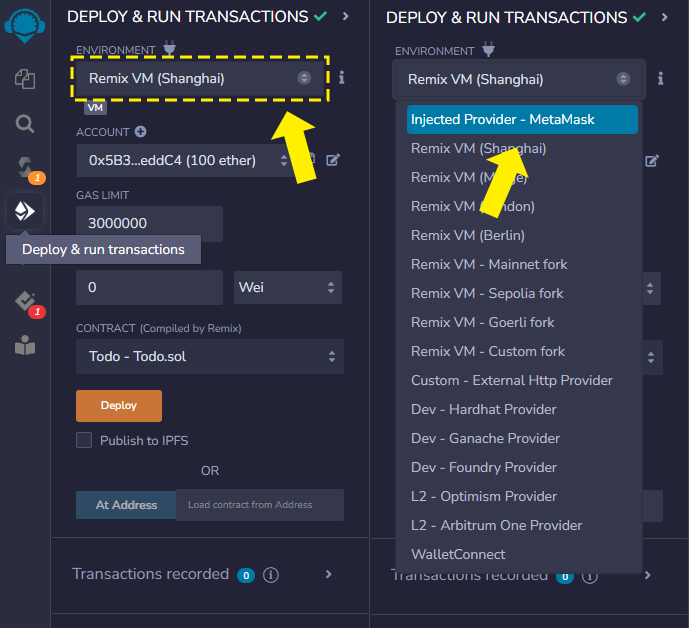Open the Wei unit dropdown

tap(288, 288)
